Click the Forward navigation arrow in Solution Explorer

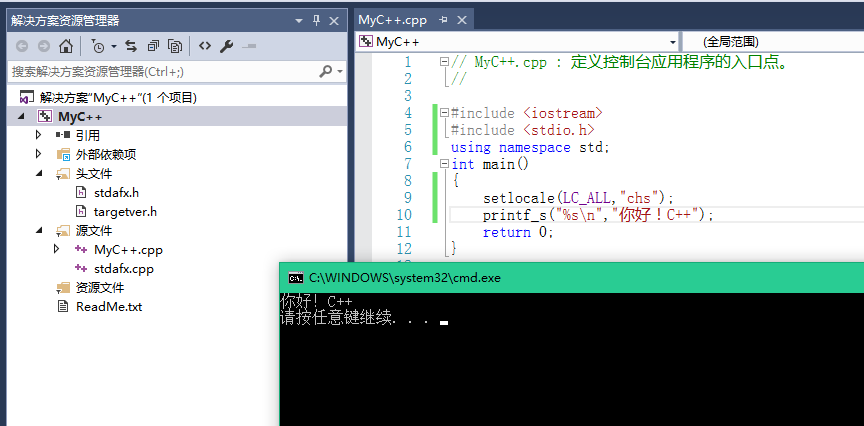coord(44,46)
